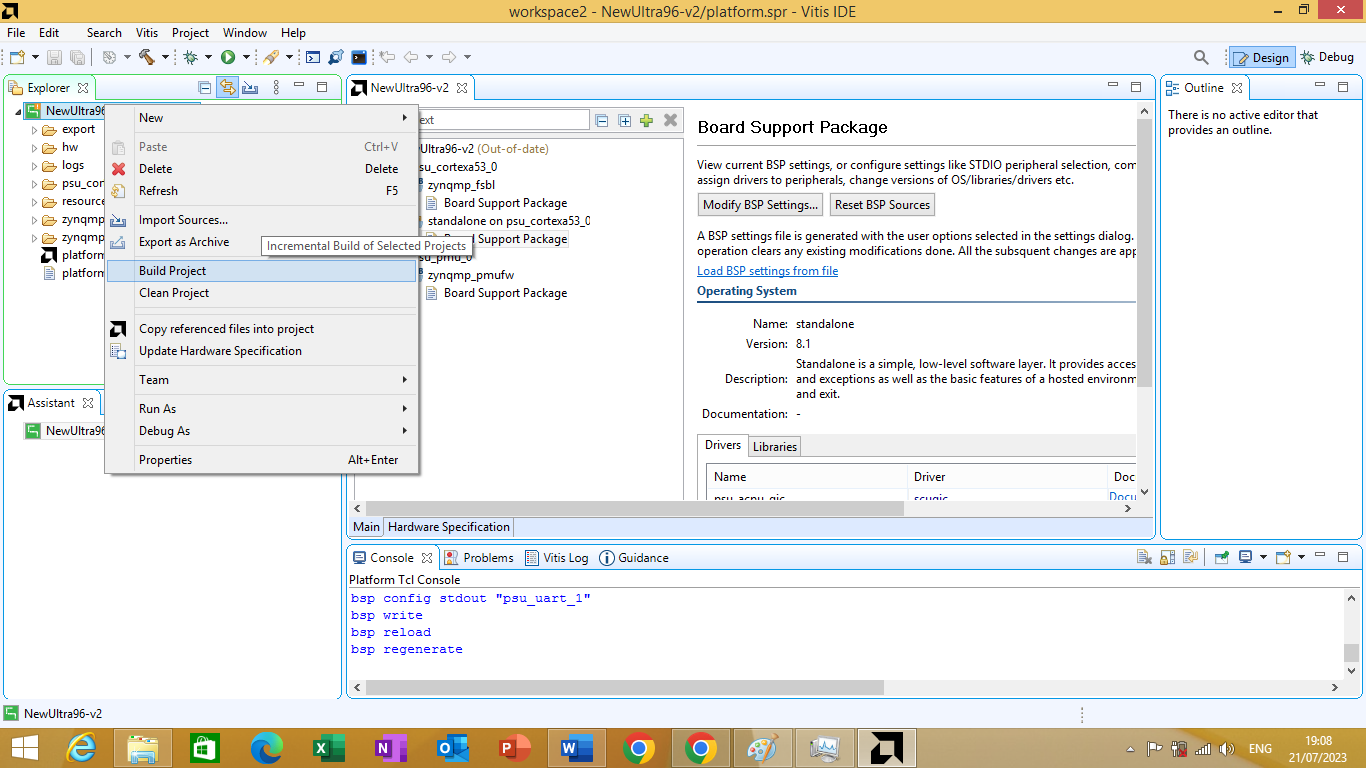Viewport: 1366px width, 768px height.
Task: Click the Xilinx tools flashlight icon
Action: point(271,57)
